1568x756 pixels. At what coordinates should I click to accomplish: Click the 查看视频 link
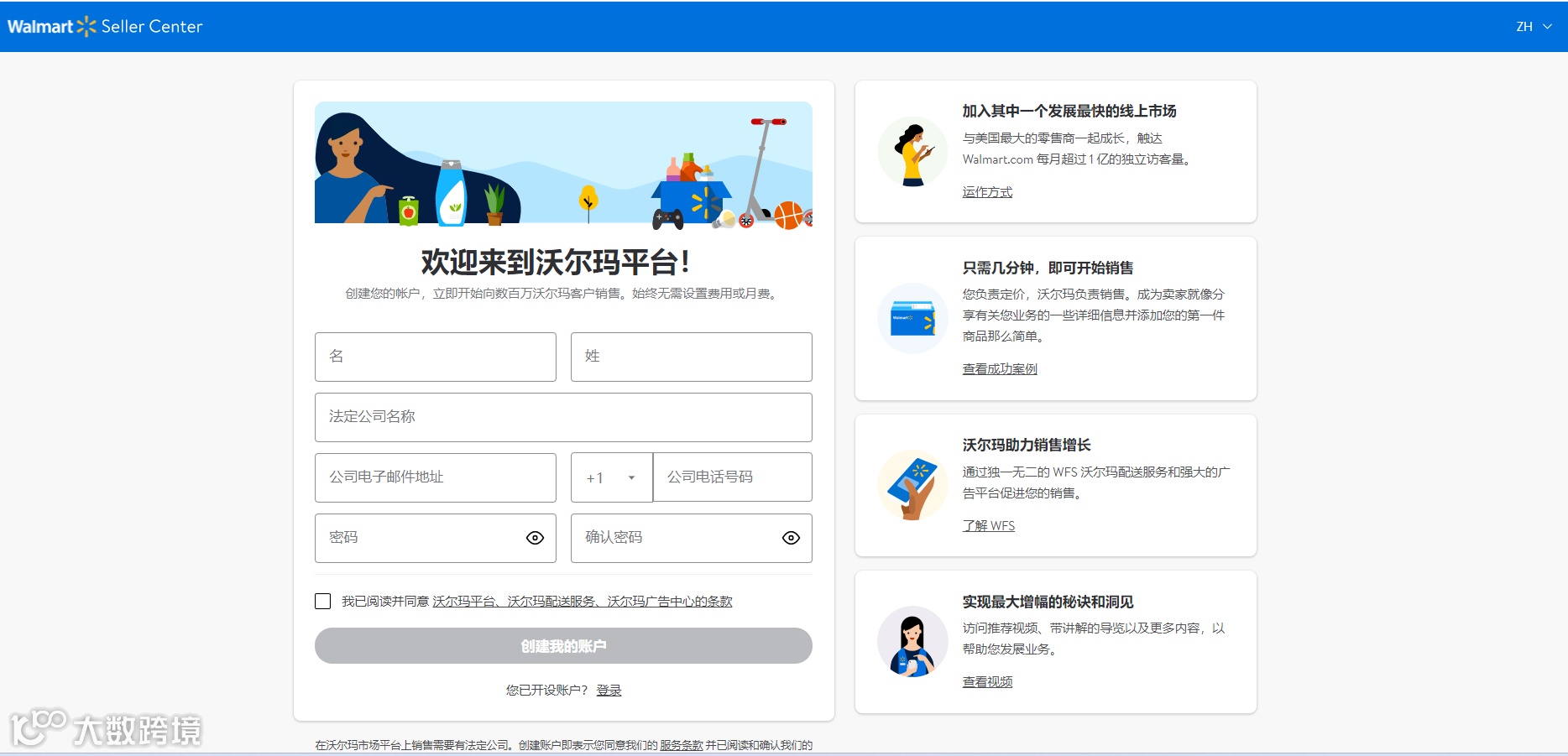pyautogui.click(x=986, y=682)
